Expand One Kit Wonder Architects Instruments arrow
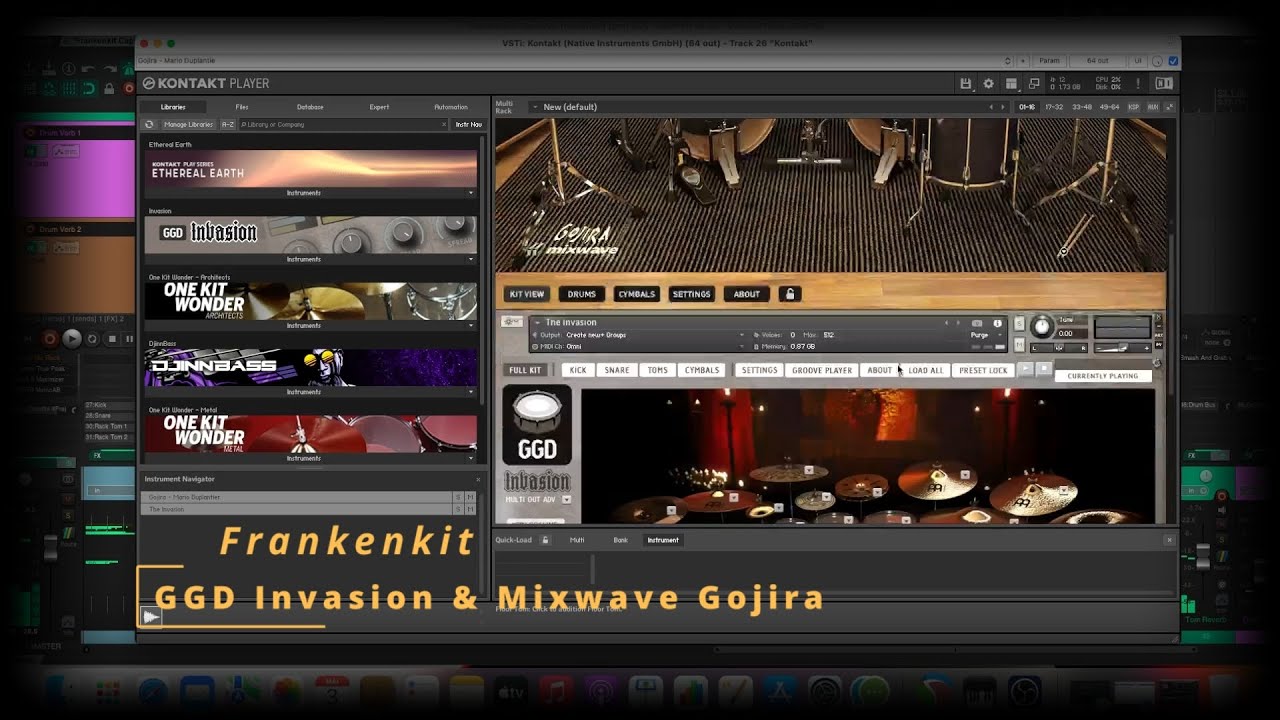This screenshot has height=720, width=1280. tap(471, 326)
